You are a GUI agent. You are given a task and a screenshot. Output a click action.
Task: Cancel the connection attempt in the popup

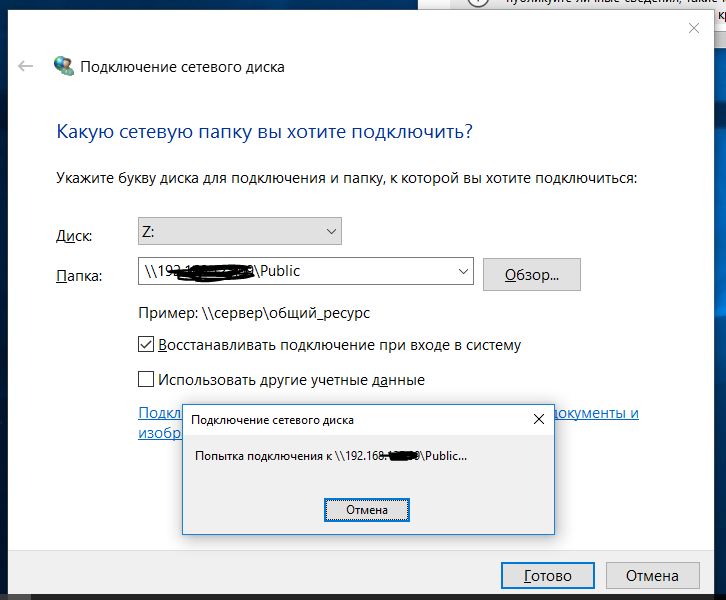click(367, 510)
